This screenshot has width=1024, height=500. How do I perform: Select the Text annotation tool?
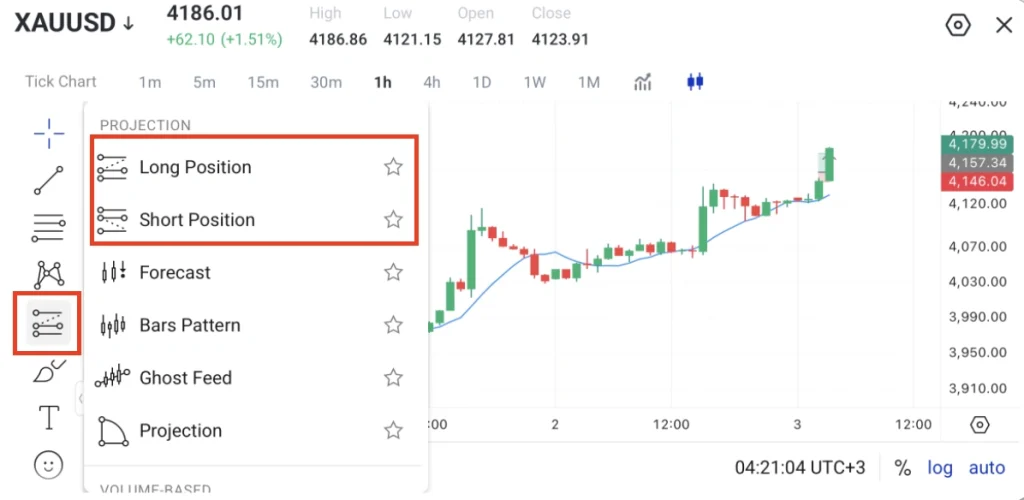pyautogui.click(x=49, y=417)
